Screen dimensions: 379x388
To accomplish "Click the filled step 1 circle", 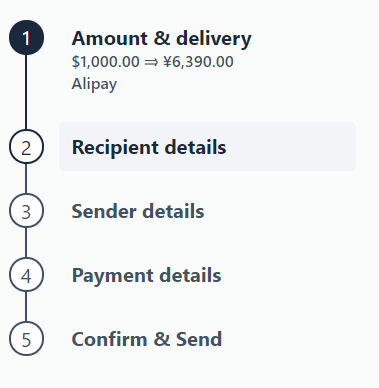I will [26, 37].
